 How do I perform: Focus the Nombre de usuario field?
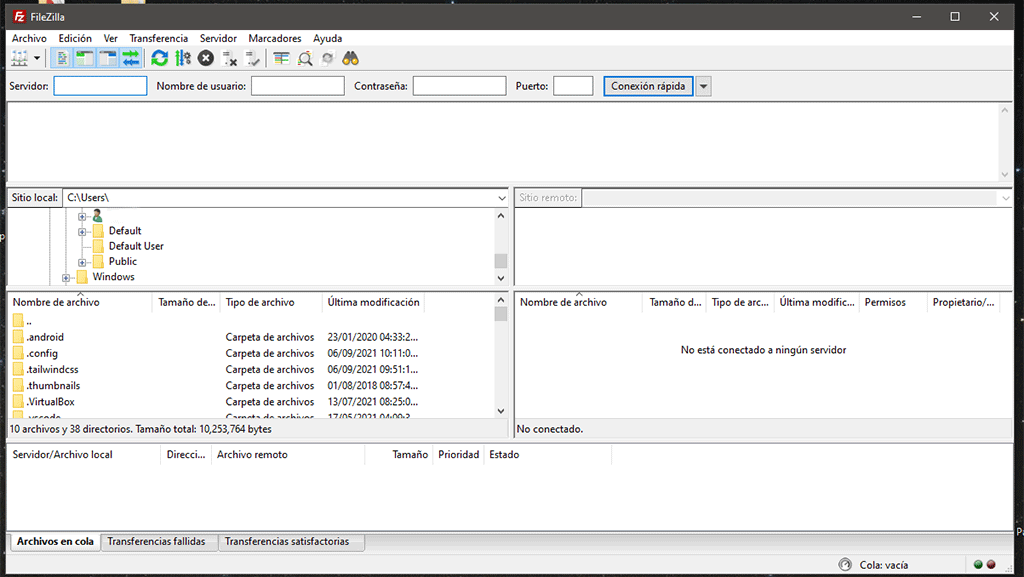(298, 86)
